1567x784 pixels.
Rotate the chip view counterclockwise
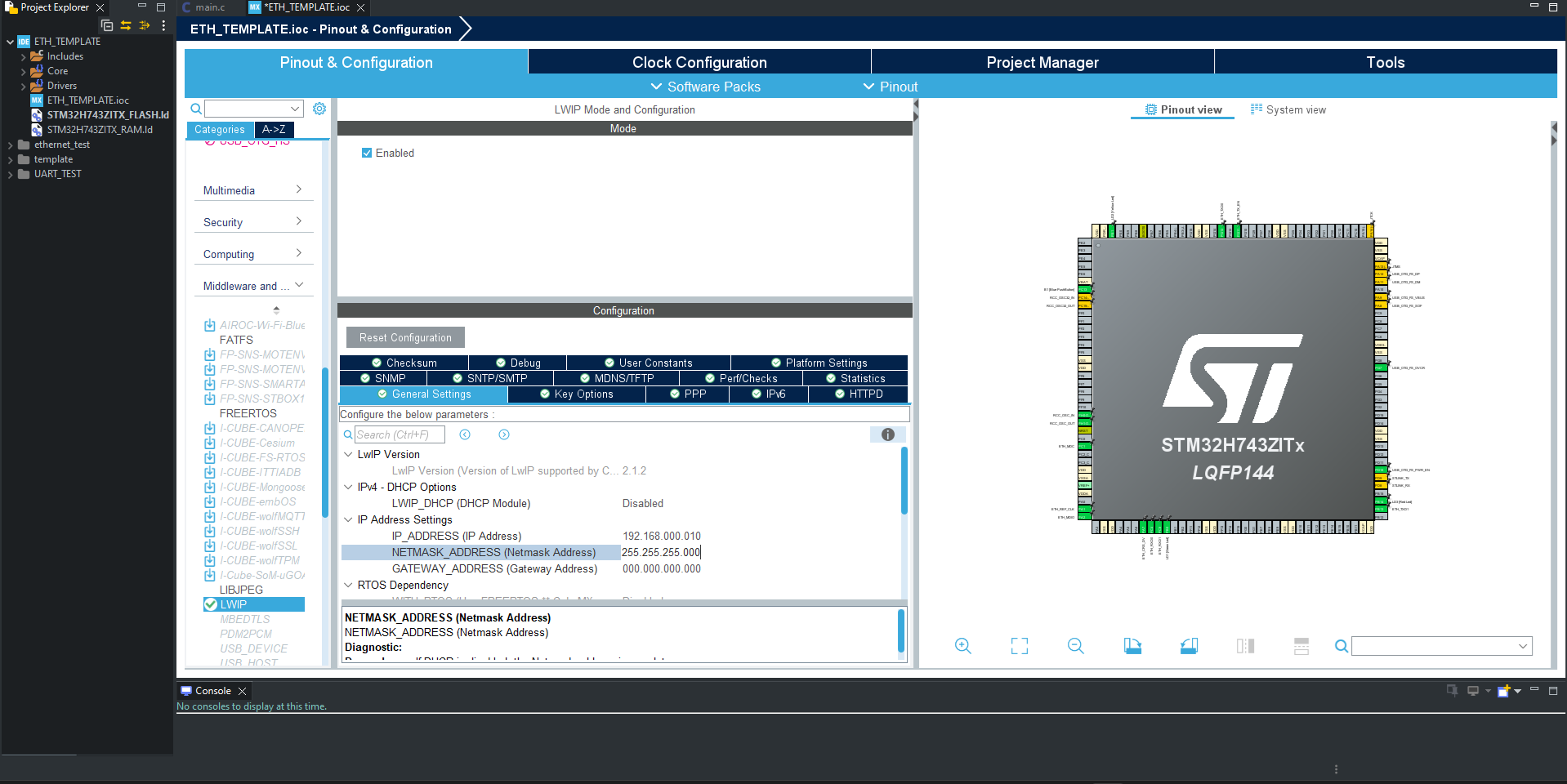pos(1189,645)
